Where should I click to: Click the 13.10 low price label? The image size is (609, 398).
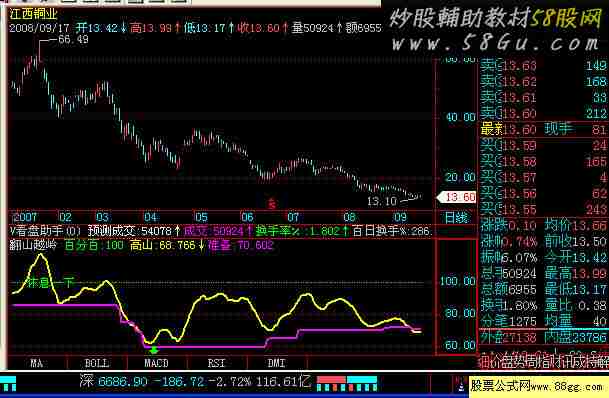382,201
